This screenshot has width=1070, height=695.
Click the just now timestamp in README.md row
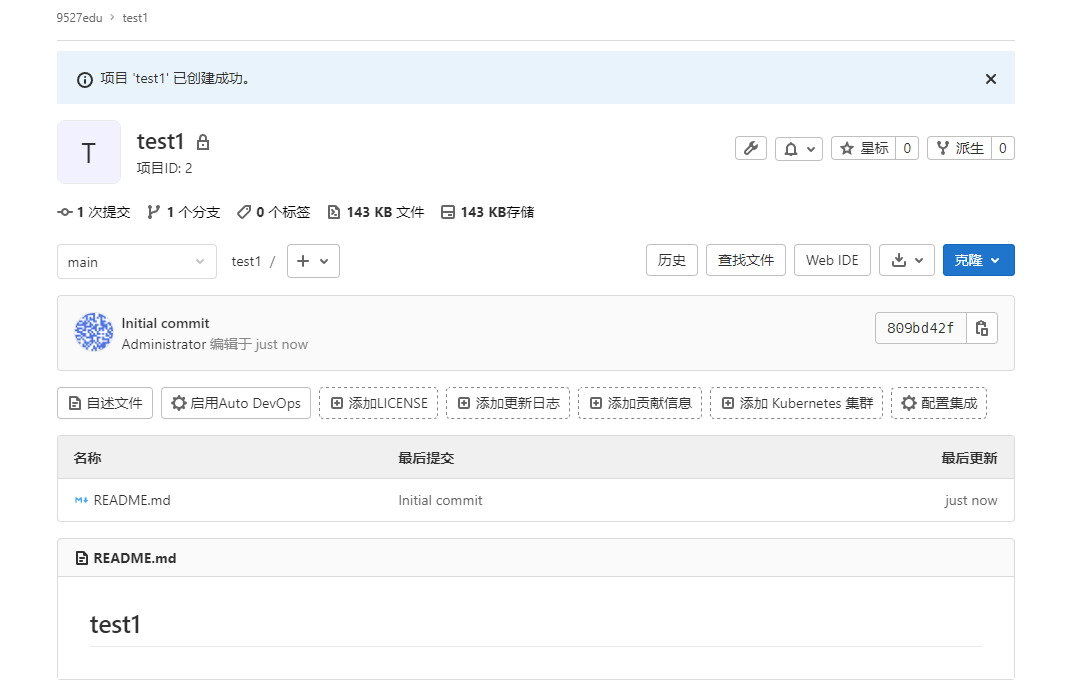(971, 500)
